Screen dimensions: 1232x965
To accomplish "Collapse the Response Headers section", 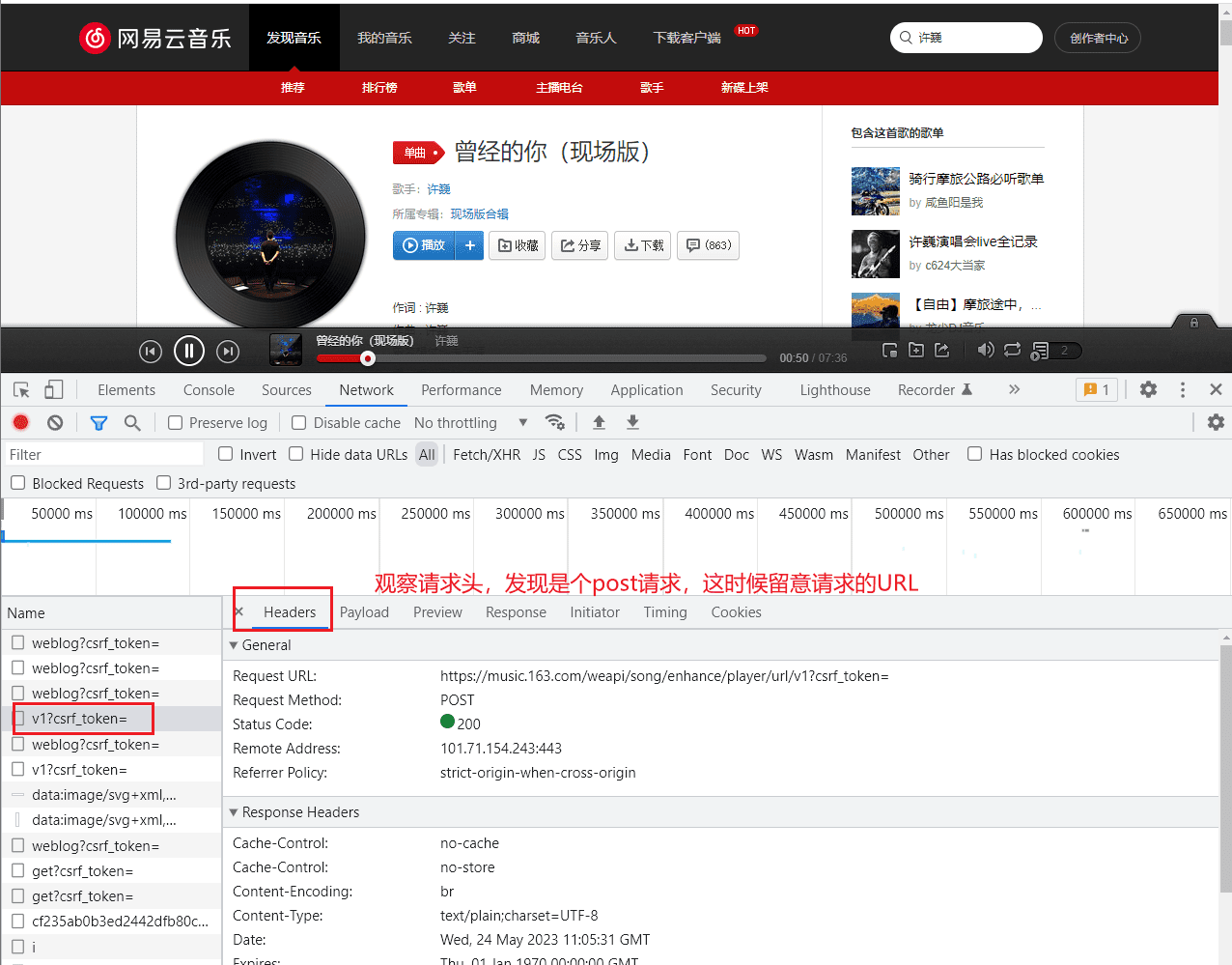I will tap(234, 812).
